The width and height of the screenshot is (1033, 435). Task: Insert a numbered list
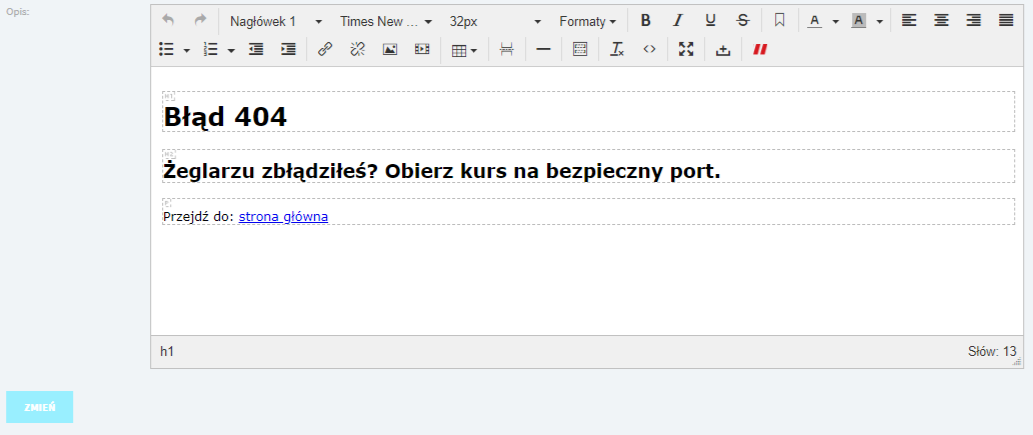pos(211,49)
